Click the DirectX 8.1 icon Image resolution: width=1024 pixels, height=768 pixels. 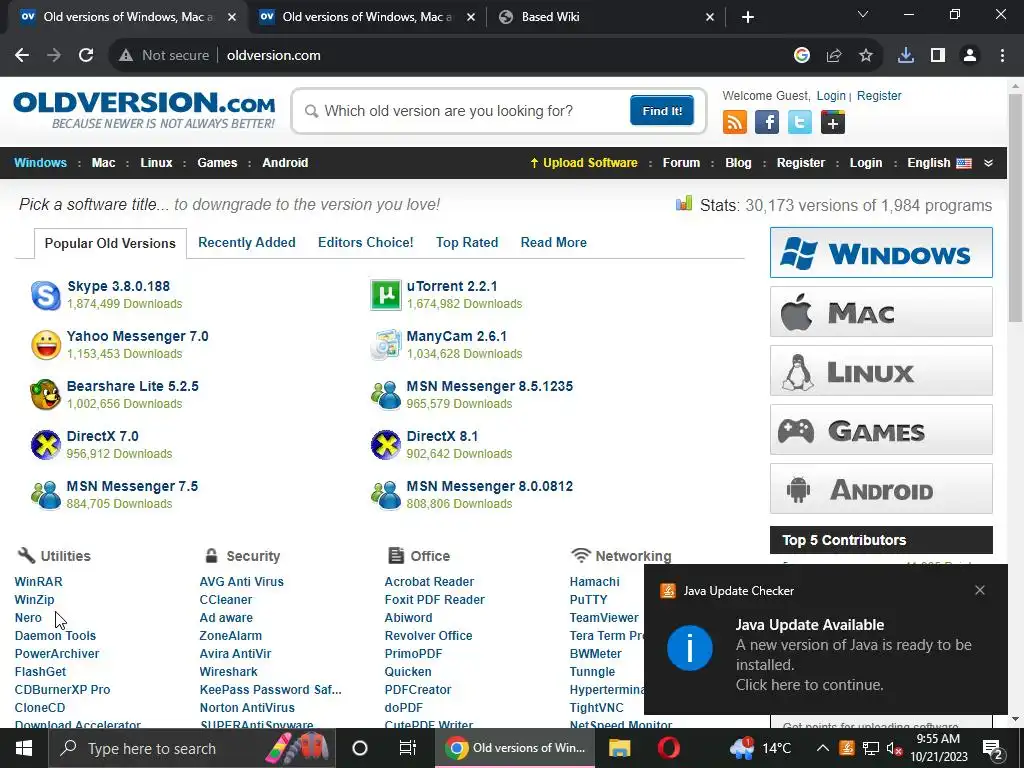click(385, 445)
